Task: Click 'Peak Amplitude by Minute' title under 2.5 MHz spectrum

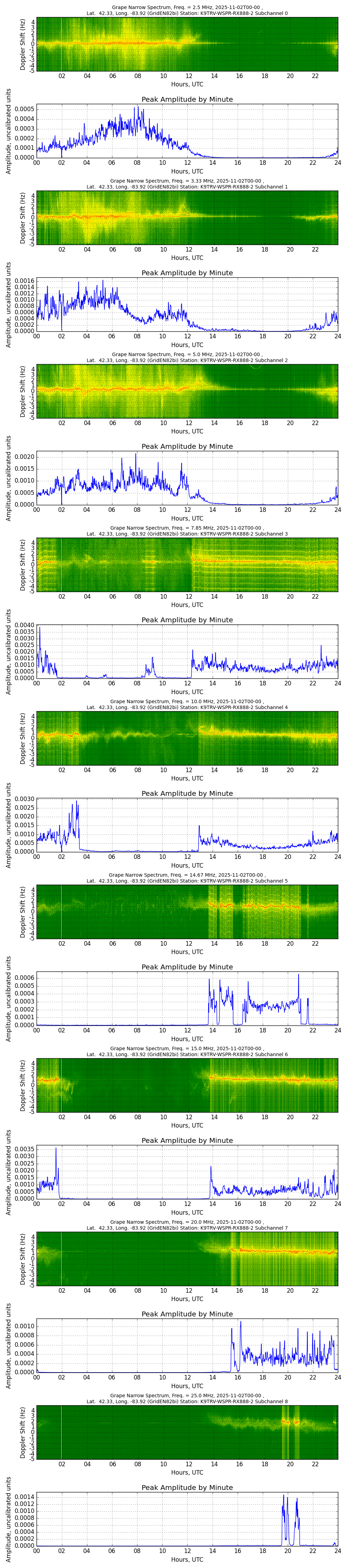Action: click(x=187, y=99)
